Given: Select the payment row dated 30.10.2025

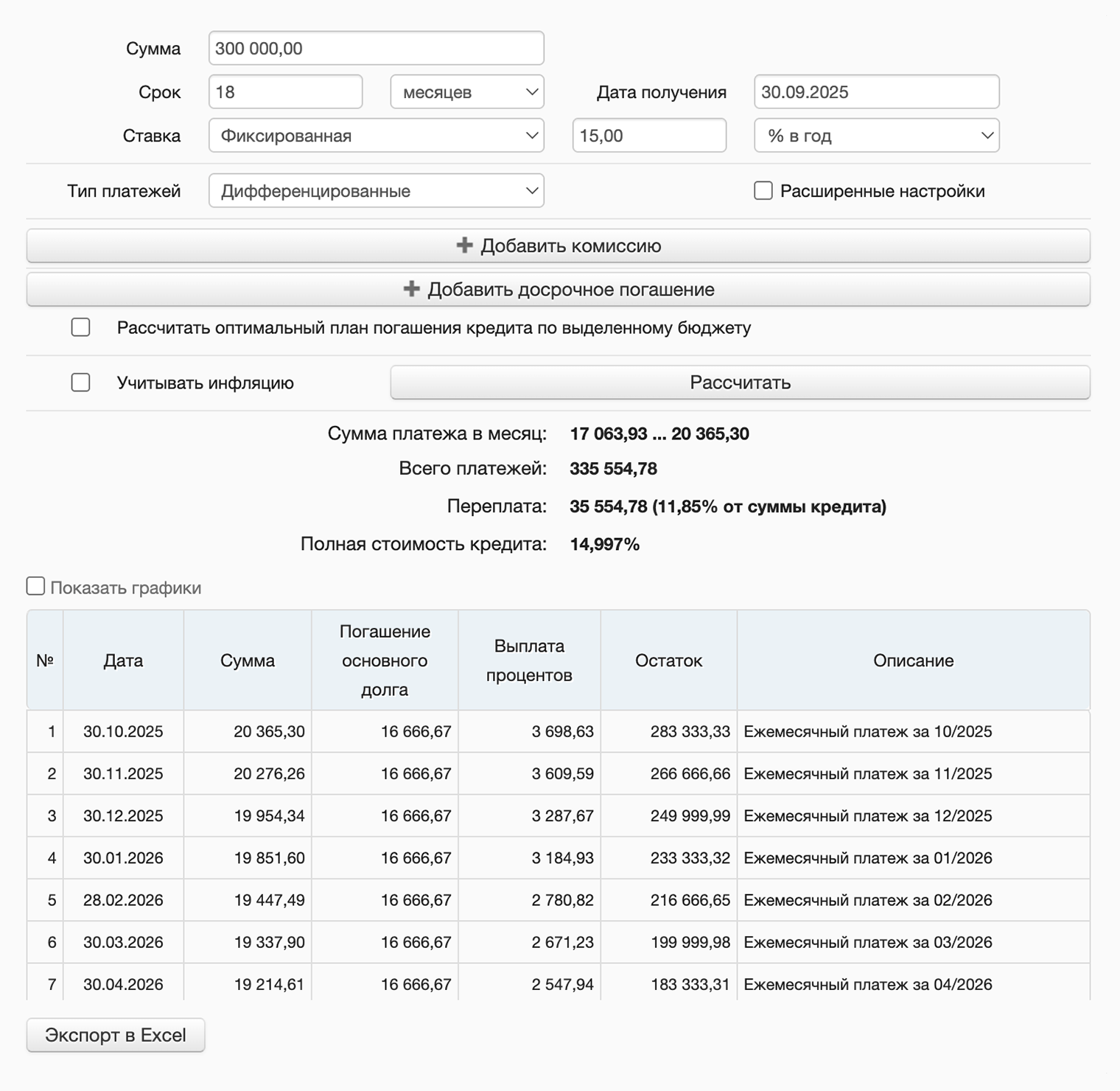Looking at the screenshot, I should click(x=123, y=731).
